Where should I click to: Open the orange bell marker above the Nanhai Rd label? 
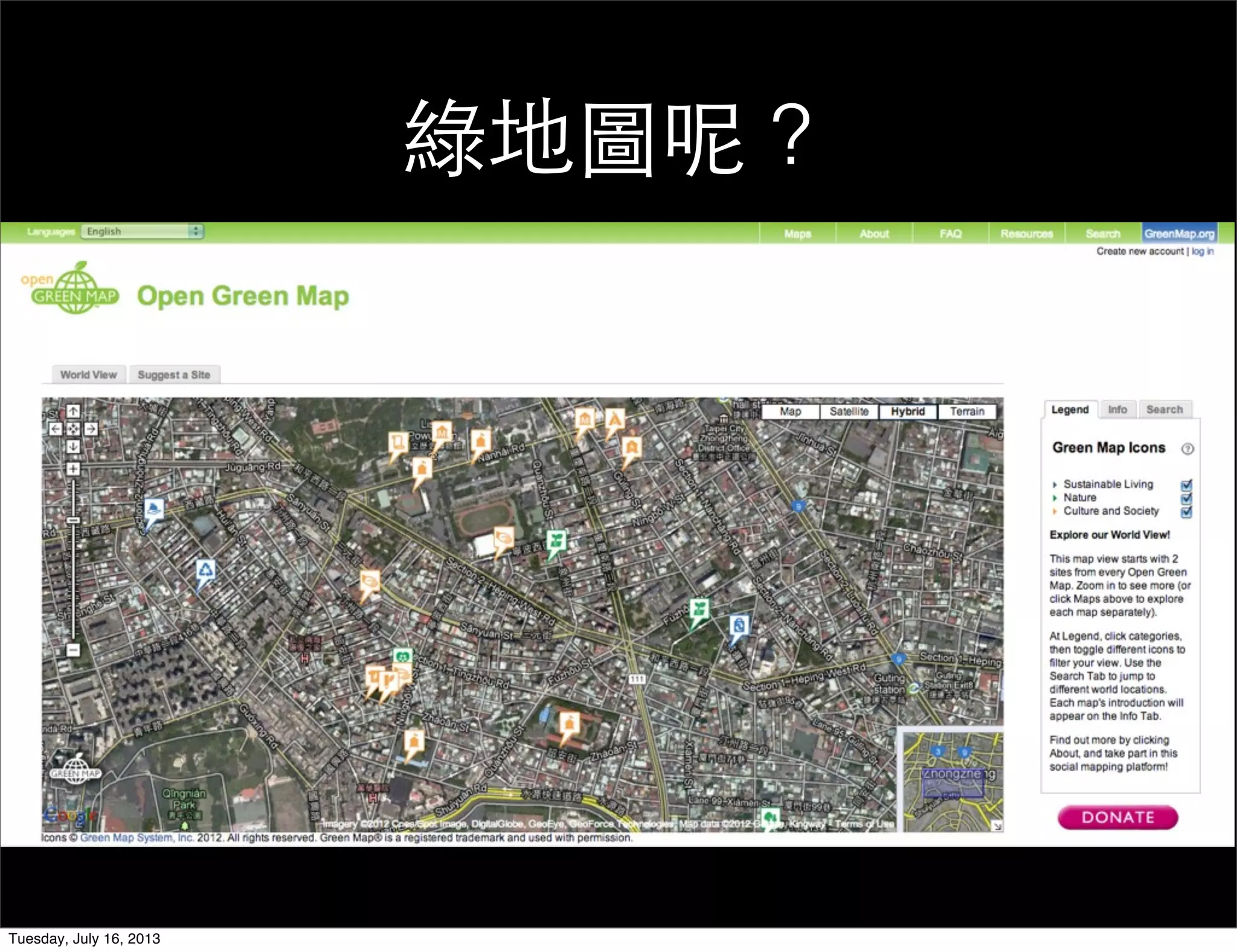[481, 441]
